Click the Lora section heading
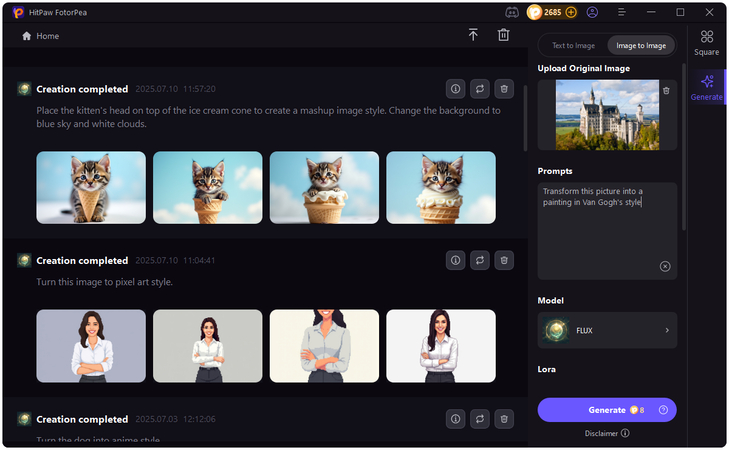Viewport: 729px width, 450px height. click(546, 369)
